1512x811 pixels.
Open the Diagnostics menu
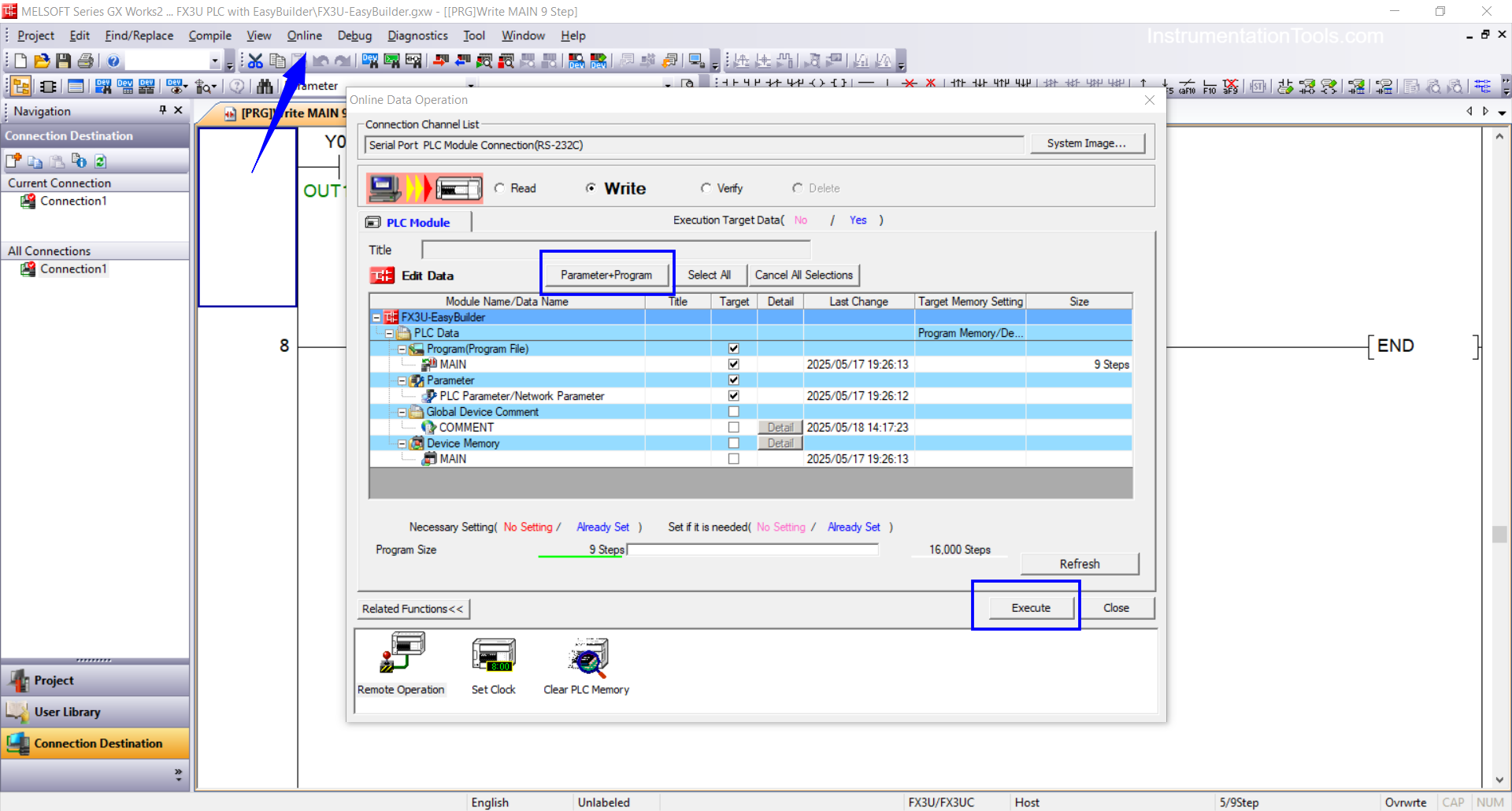417,35
